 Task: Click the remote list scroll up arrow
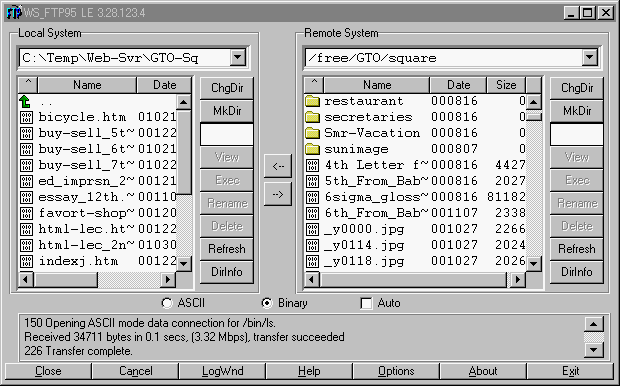point(533,102)
